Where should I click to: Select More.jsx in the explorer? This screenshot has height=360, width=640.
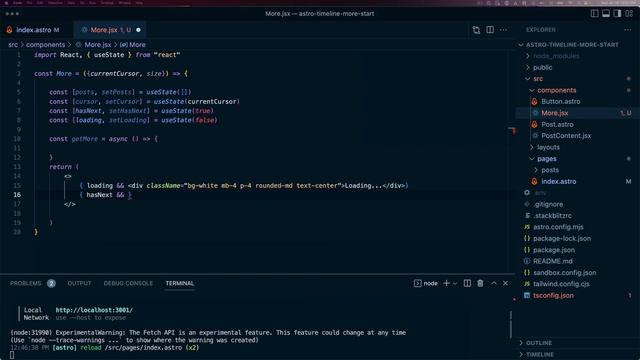coord(554,113)
